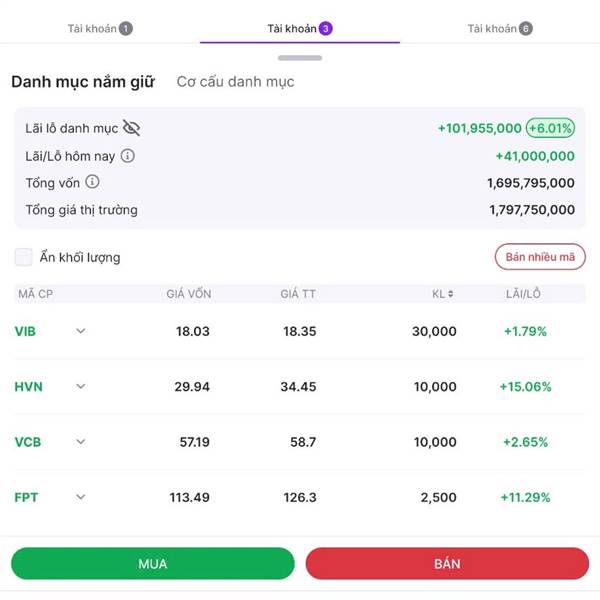The height and width of the screenshot is (600, 600).
Task: Open the Bán nhiều mã button
Action: (540, 257)
